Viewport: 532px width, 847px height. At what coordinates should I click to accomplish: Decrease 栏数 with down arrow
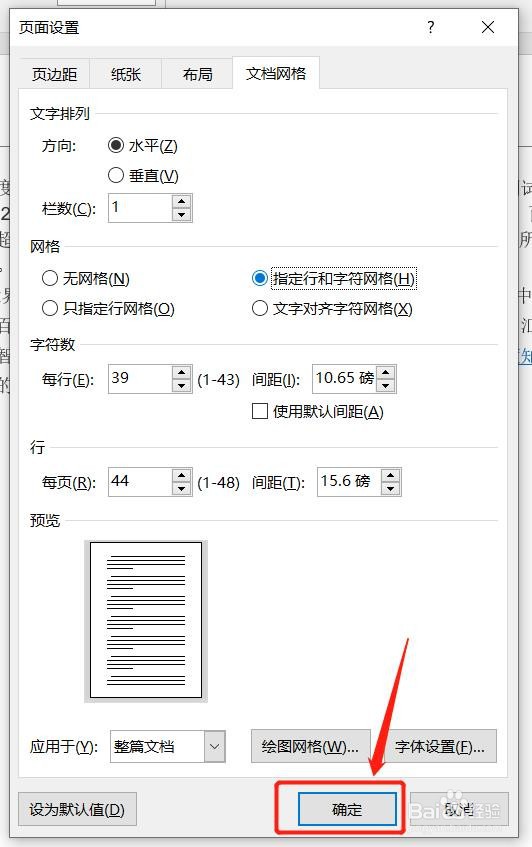[181, 214]
